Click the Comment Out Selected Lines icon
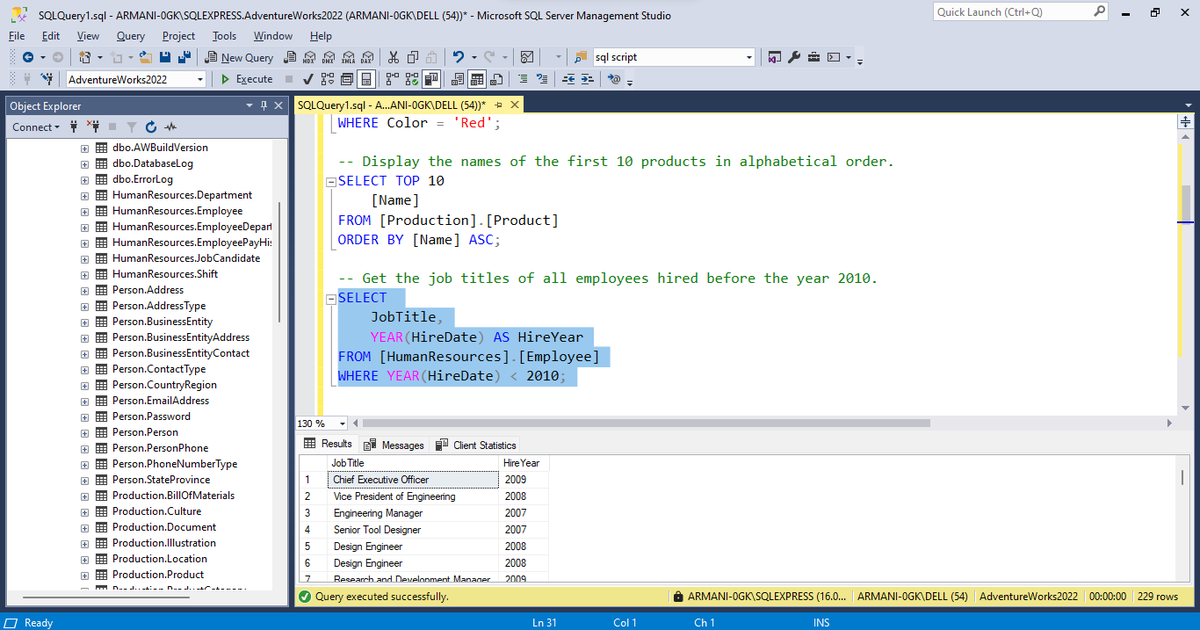Viewport: 1200px width, 630px height. pos(523,79)
